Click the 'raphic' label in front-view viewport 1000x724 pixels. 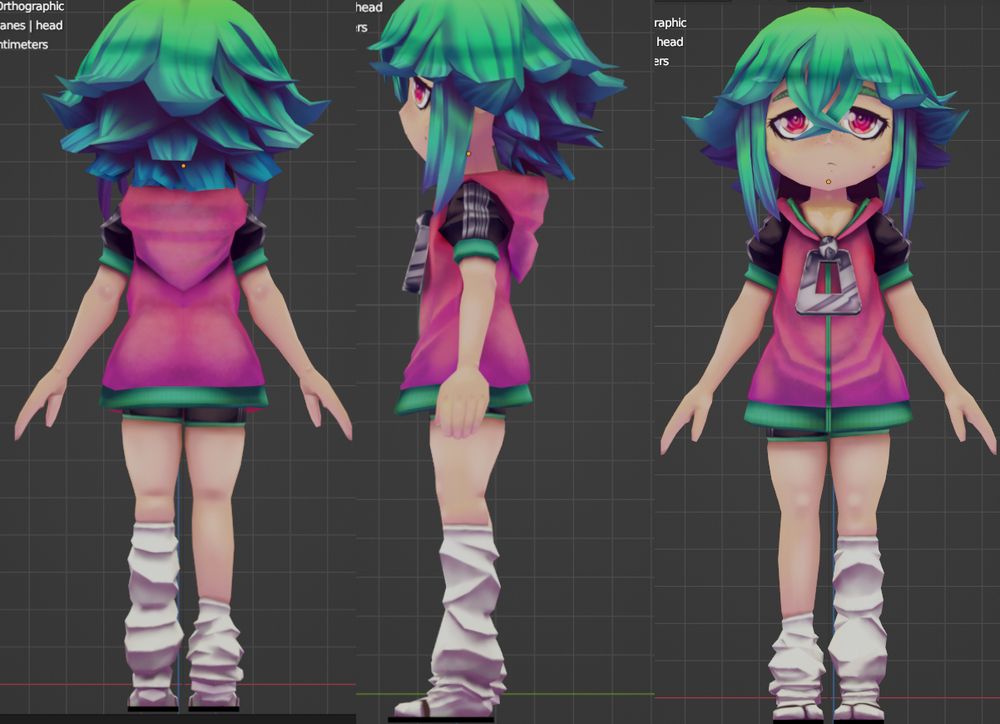pos(670,23)
